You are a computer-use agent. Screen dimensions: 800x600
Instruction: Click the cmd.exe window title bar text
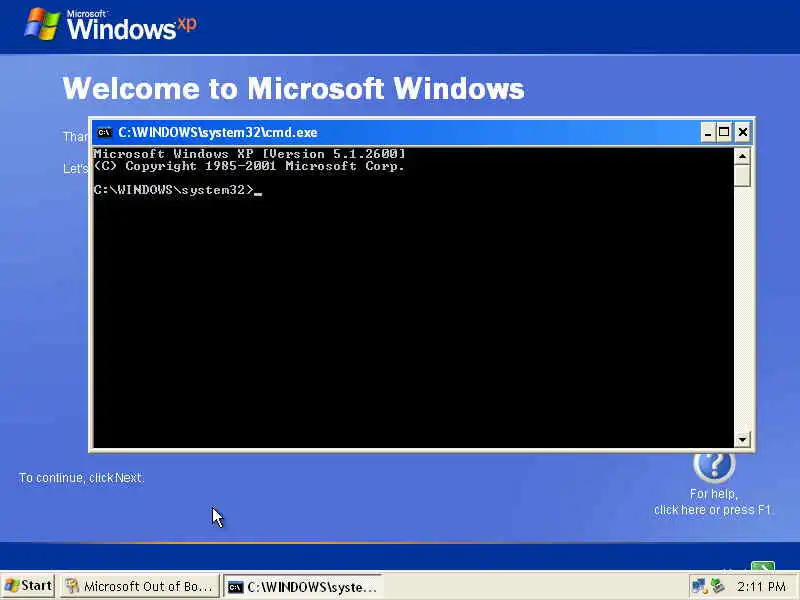click(x=218, y=133)
